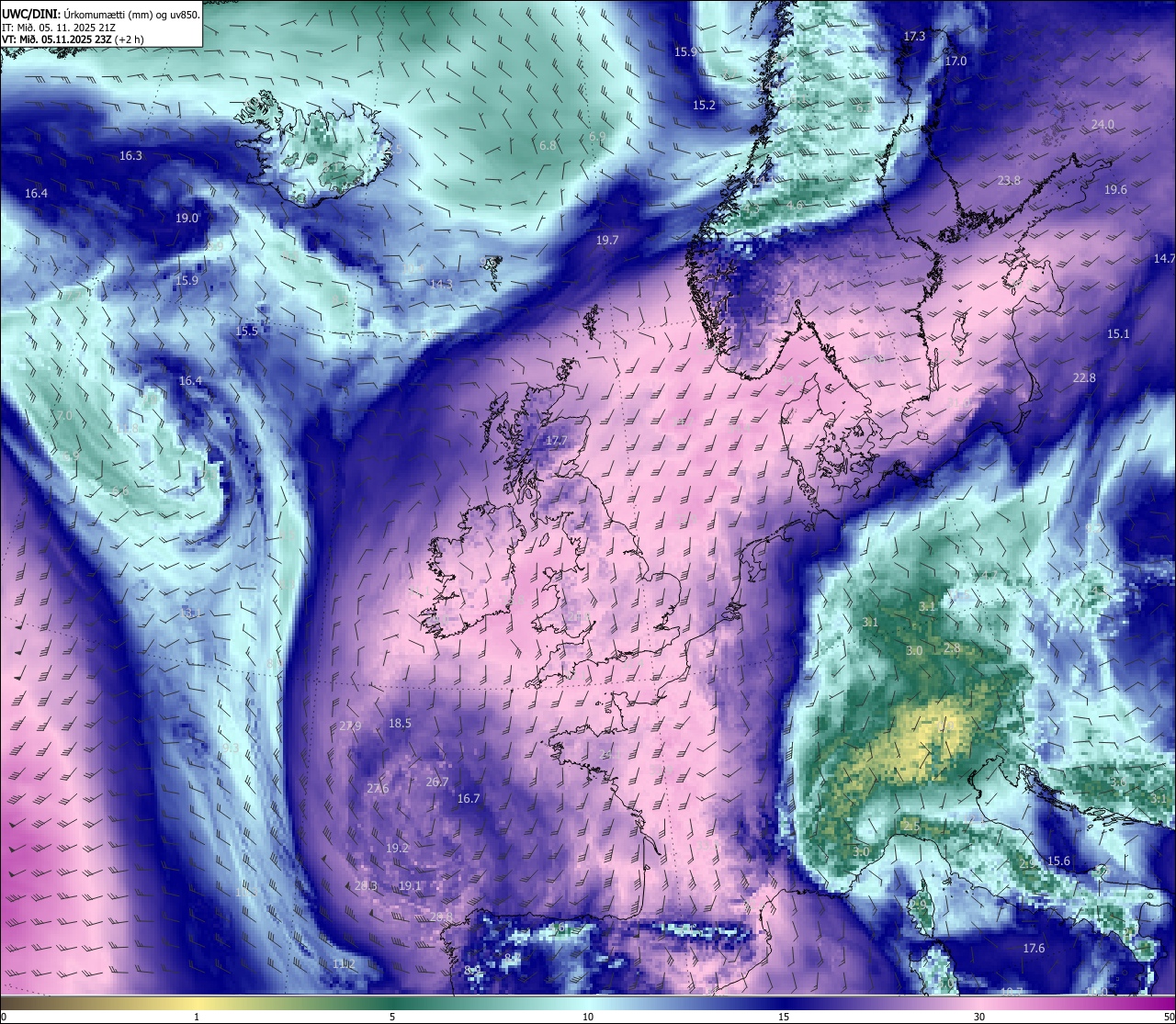
Task: Click the 16.7 value label
Action: (469, 799)
